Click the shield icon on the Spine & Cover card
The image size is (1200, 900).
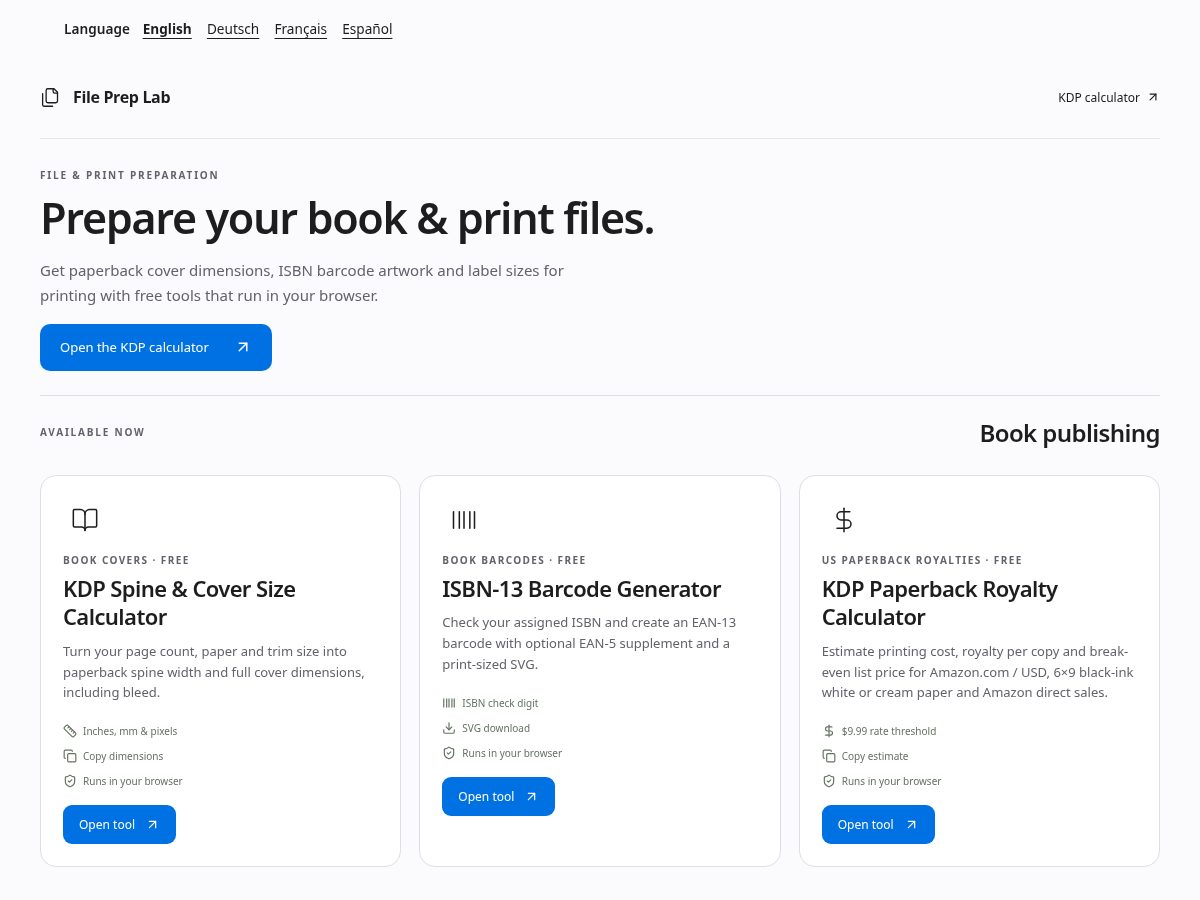(x=70, y=781)
